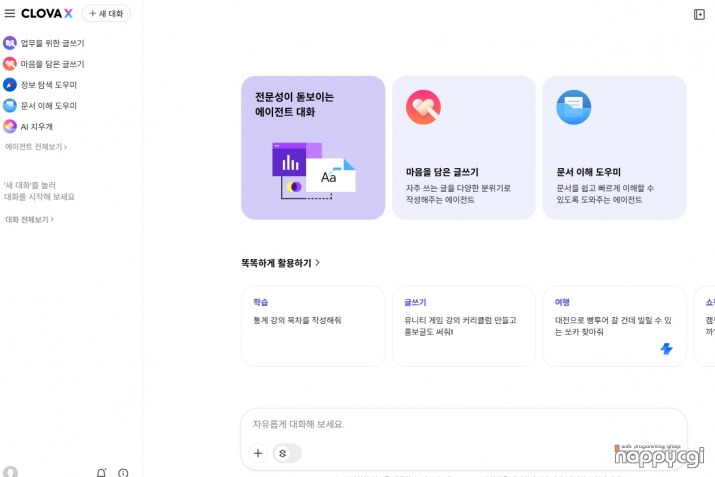
Task: View all chats via 대화 전체보기
Action: pyautogui.click(x=30, y=219)
